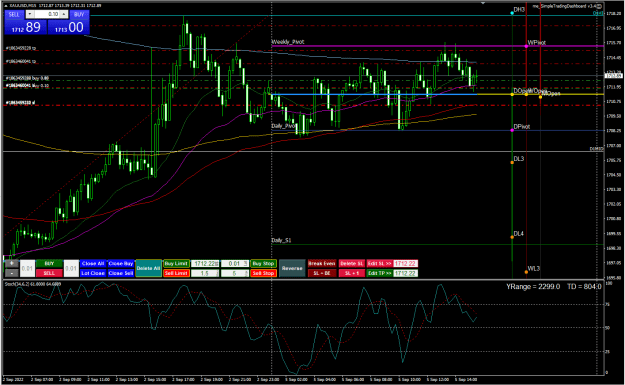The image size is (625, 385).
Task: Click the Edit TP price field 1712.22
Action: point(405,273)
